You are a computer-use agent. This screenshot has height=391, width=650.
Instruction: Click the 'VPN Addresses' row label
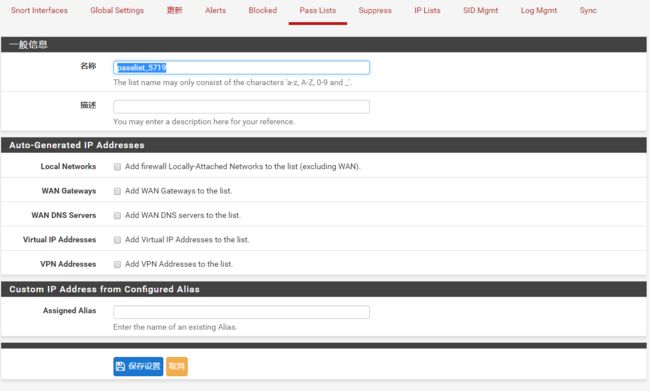(68, 264)
